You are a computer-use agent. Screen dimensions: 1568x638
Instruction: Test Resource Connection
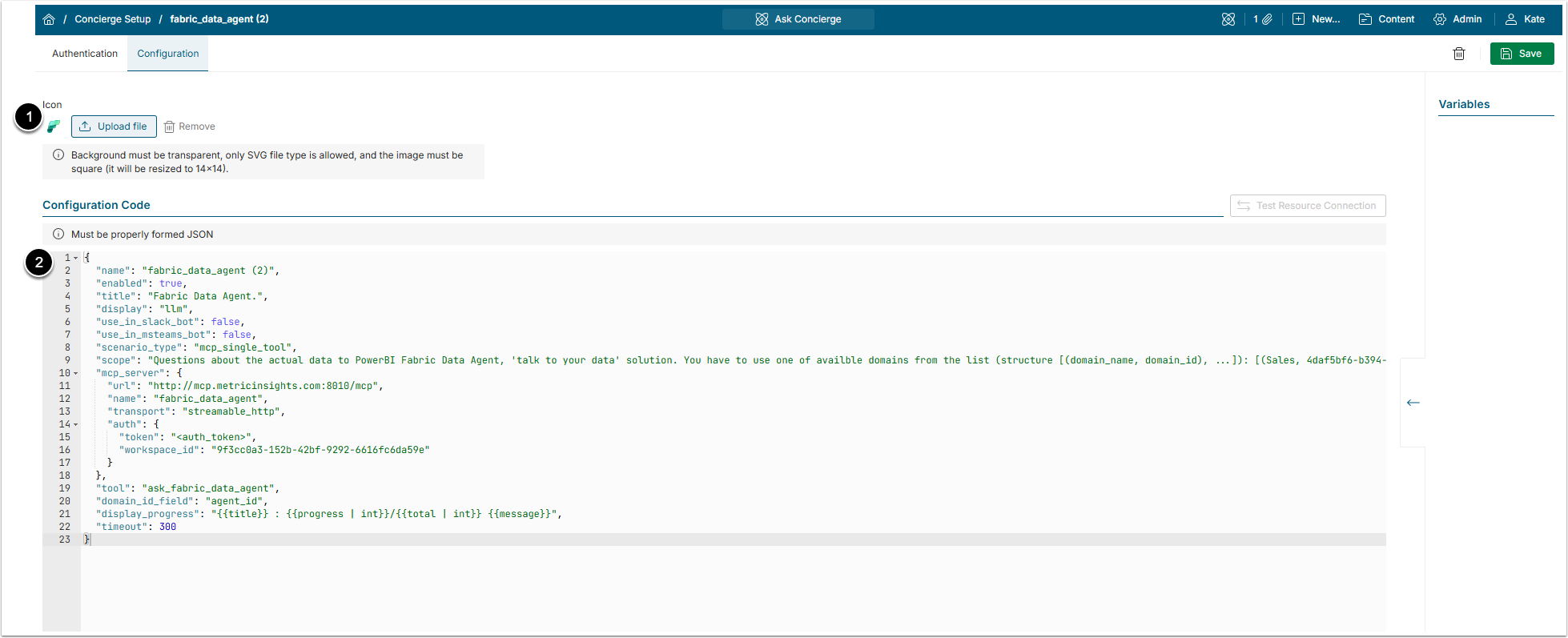point(1308,206)
